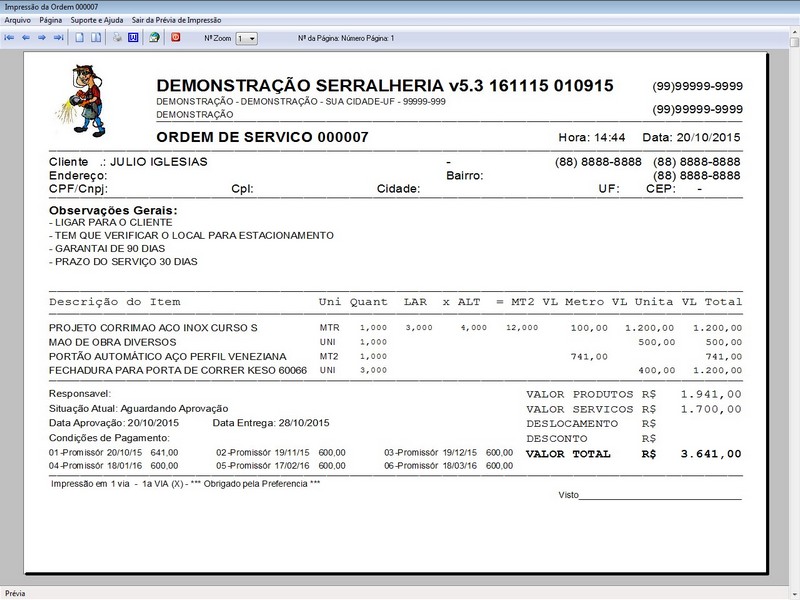Screen dimensions: 800x600
Task: Export the order to Word using W icon
Action: 135,37
